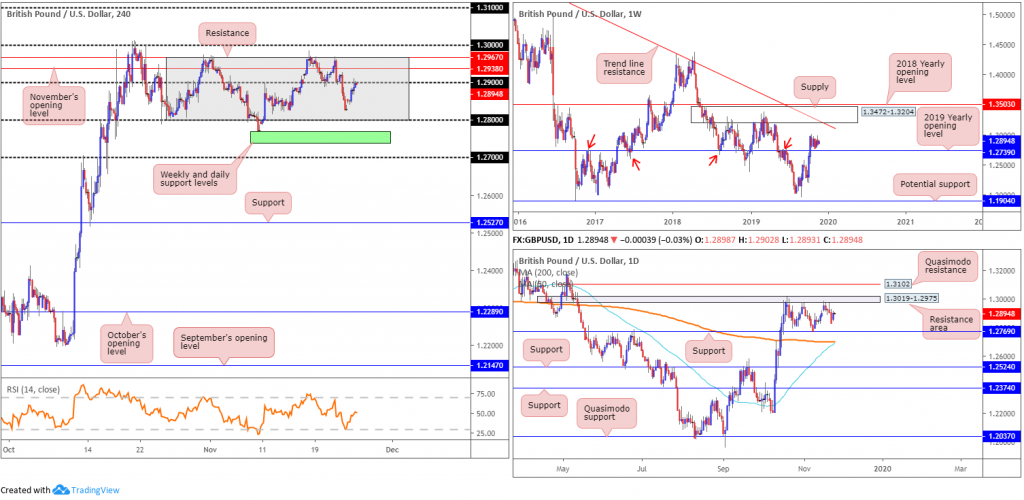Screen dimensions: 1024x500
Task: Click the 2018 Yearly opening level callout
Action: click(923, 72)
